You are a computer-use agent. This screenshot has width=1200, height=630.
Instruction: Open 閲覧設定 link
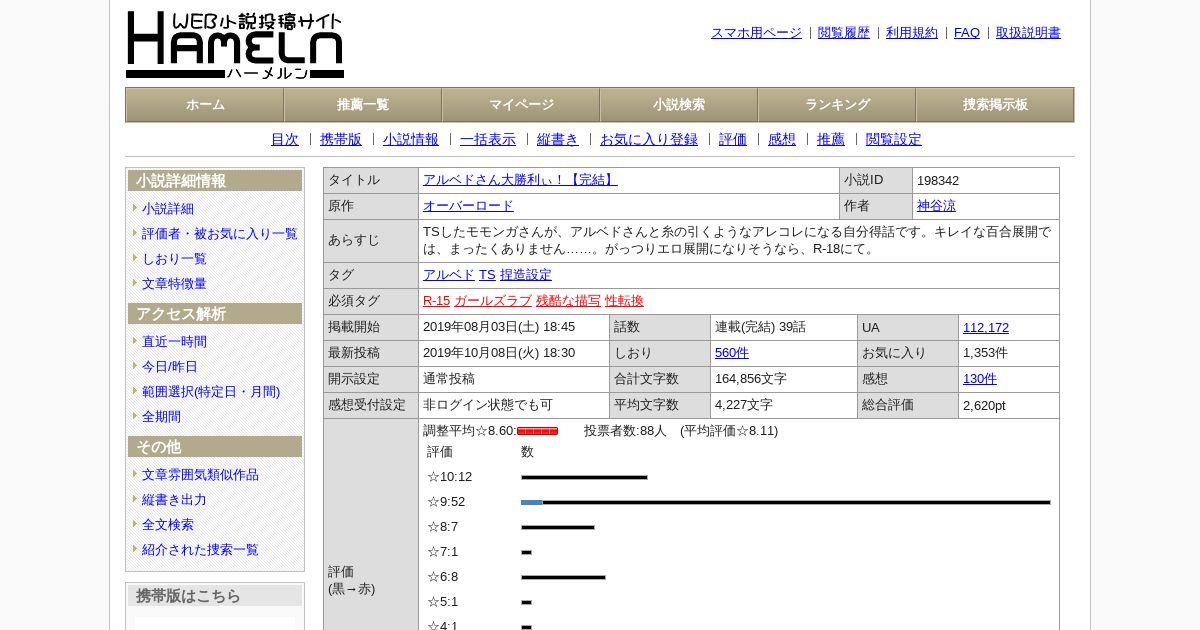tap(894, 140)
